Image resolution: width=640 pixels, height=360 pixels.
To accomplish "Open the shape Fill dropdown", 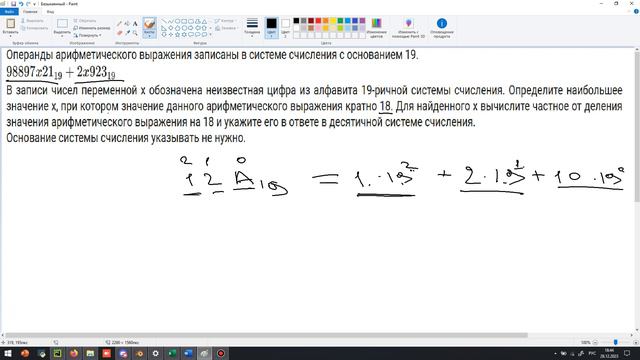I will pyautogui.click(x=226, y=28).
